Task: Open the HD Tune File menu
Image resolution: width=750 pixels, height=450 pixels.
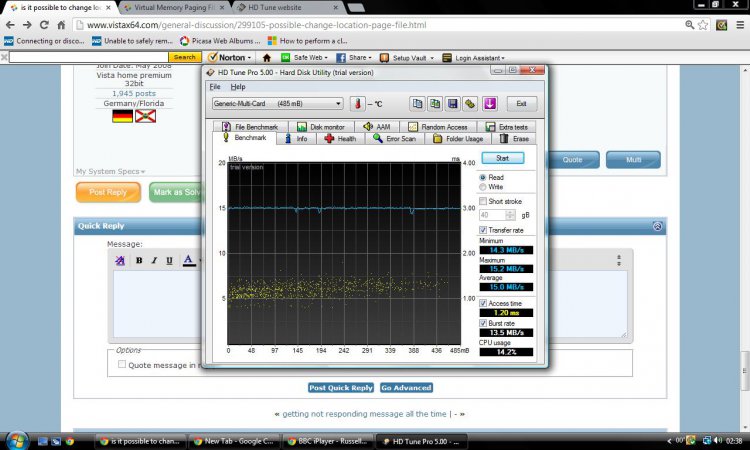Action: (x=215, y=87)
